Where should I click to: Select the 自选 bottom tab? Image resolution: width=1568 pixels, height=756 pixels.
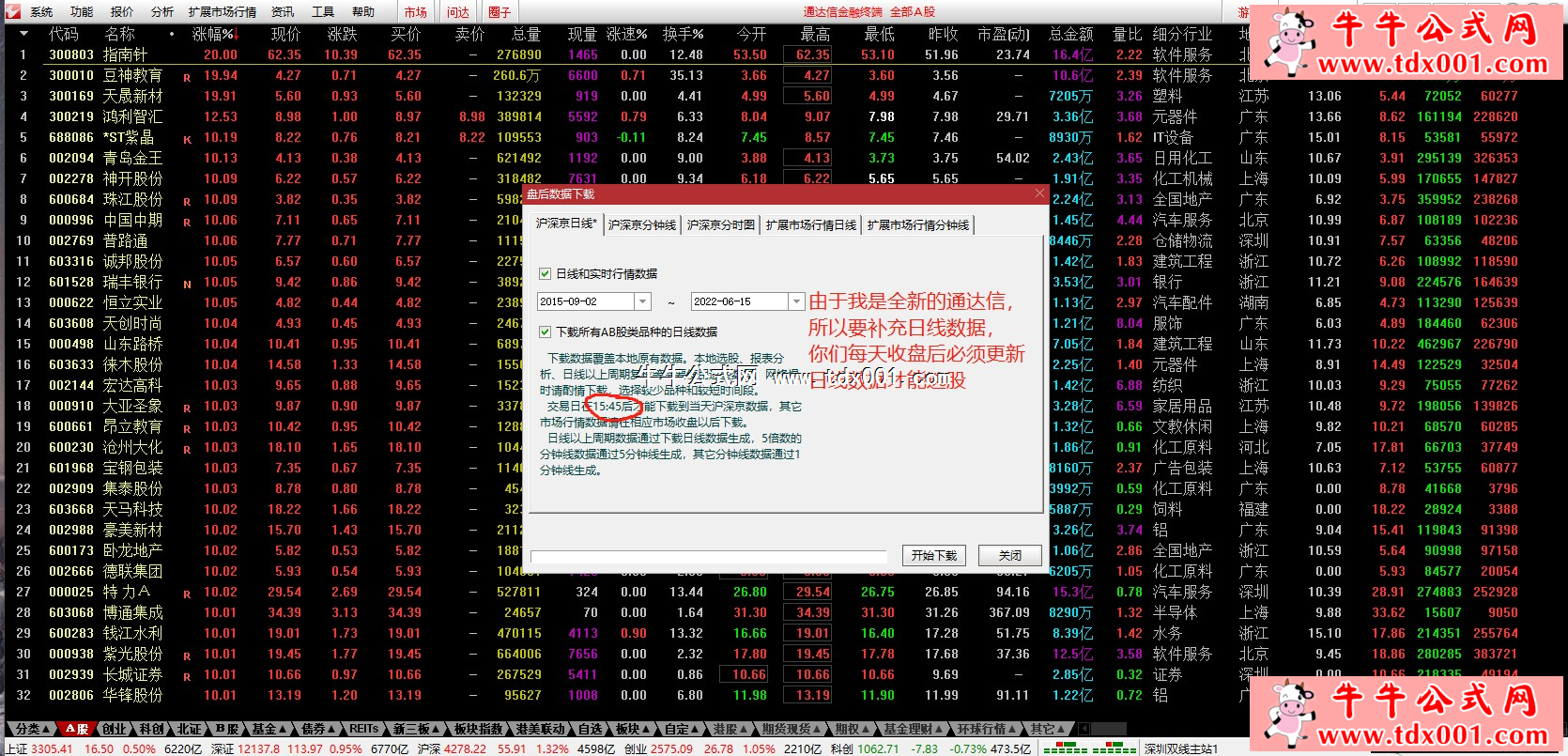pyautogui.click(x=590, y=729)
